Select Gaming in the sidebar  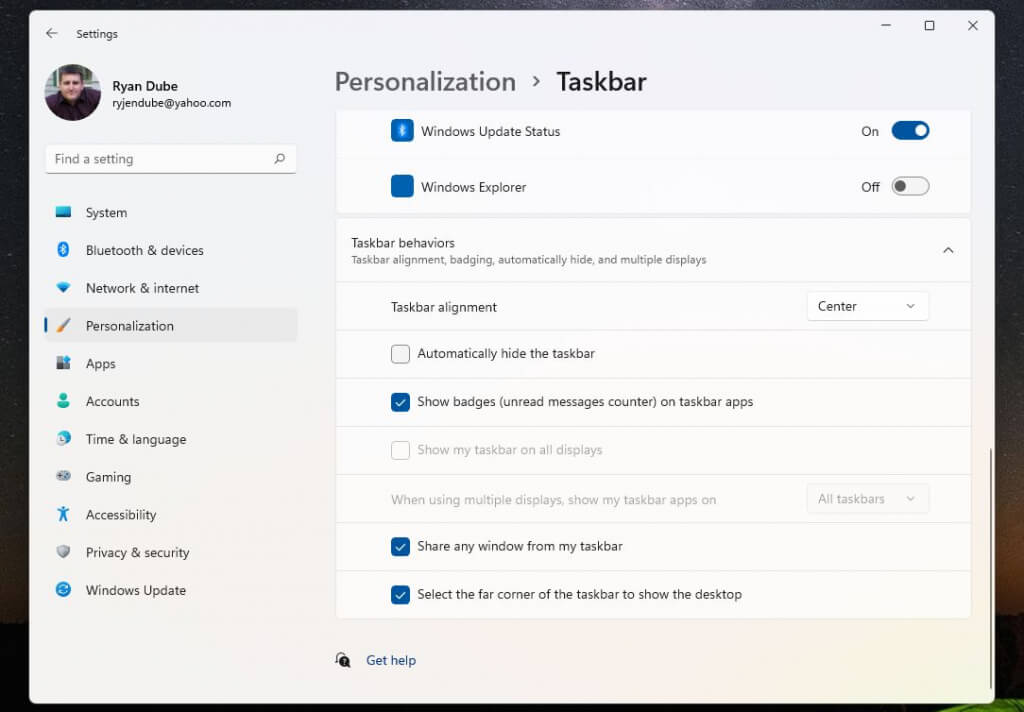coord(108,477)
